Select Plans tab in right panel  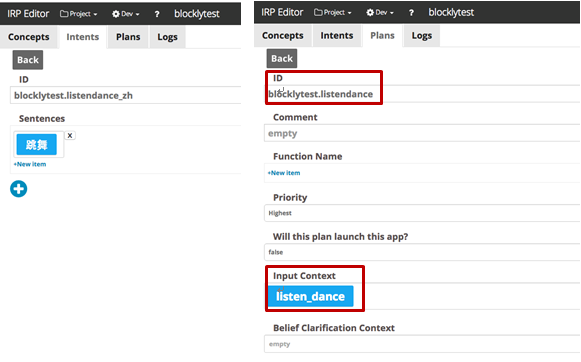click(382, 35)
